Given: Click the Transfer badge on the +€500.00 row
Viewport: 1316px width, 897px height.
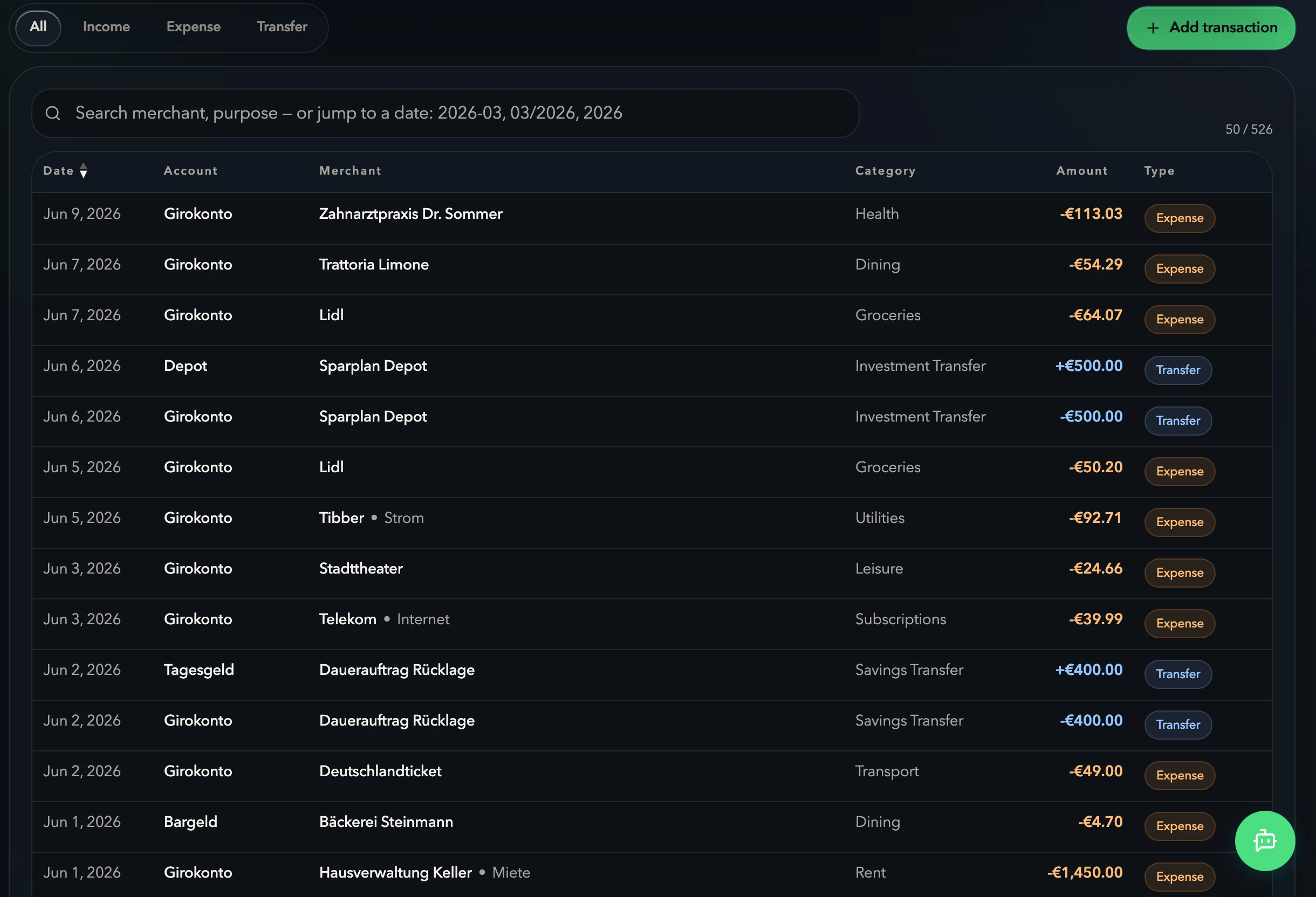Looking at the screenshot, I should (1178, 370).
